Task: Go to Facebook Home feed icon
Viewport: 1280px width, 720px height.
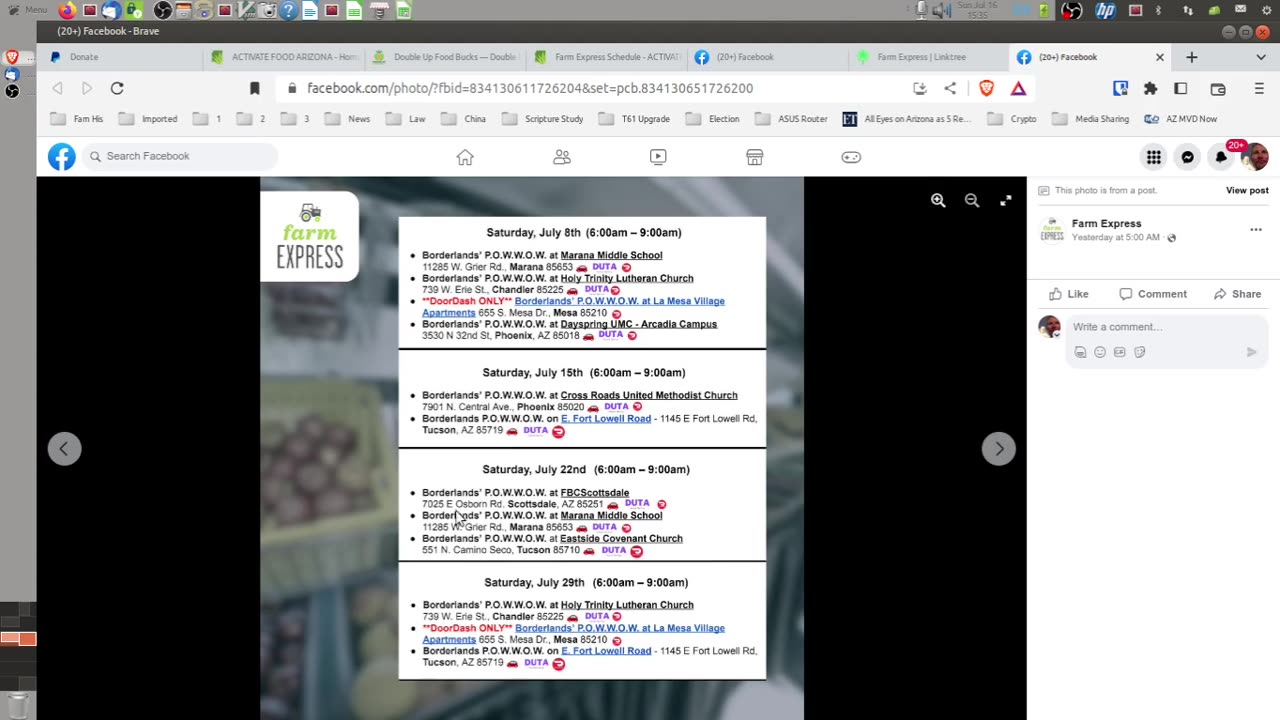Action: click(x=465, y=157)
